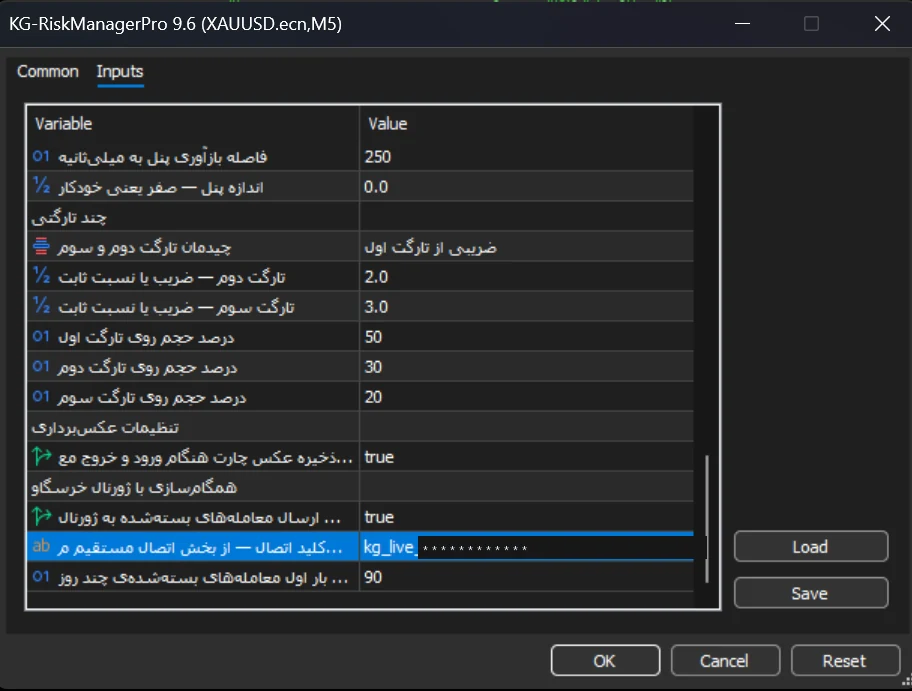Open the 'ضریبی از تارگت اول' value dropdown
This screenshot has height=691, width=912.
[527, 247]
